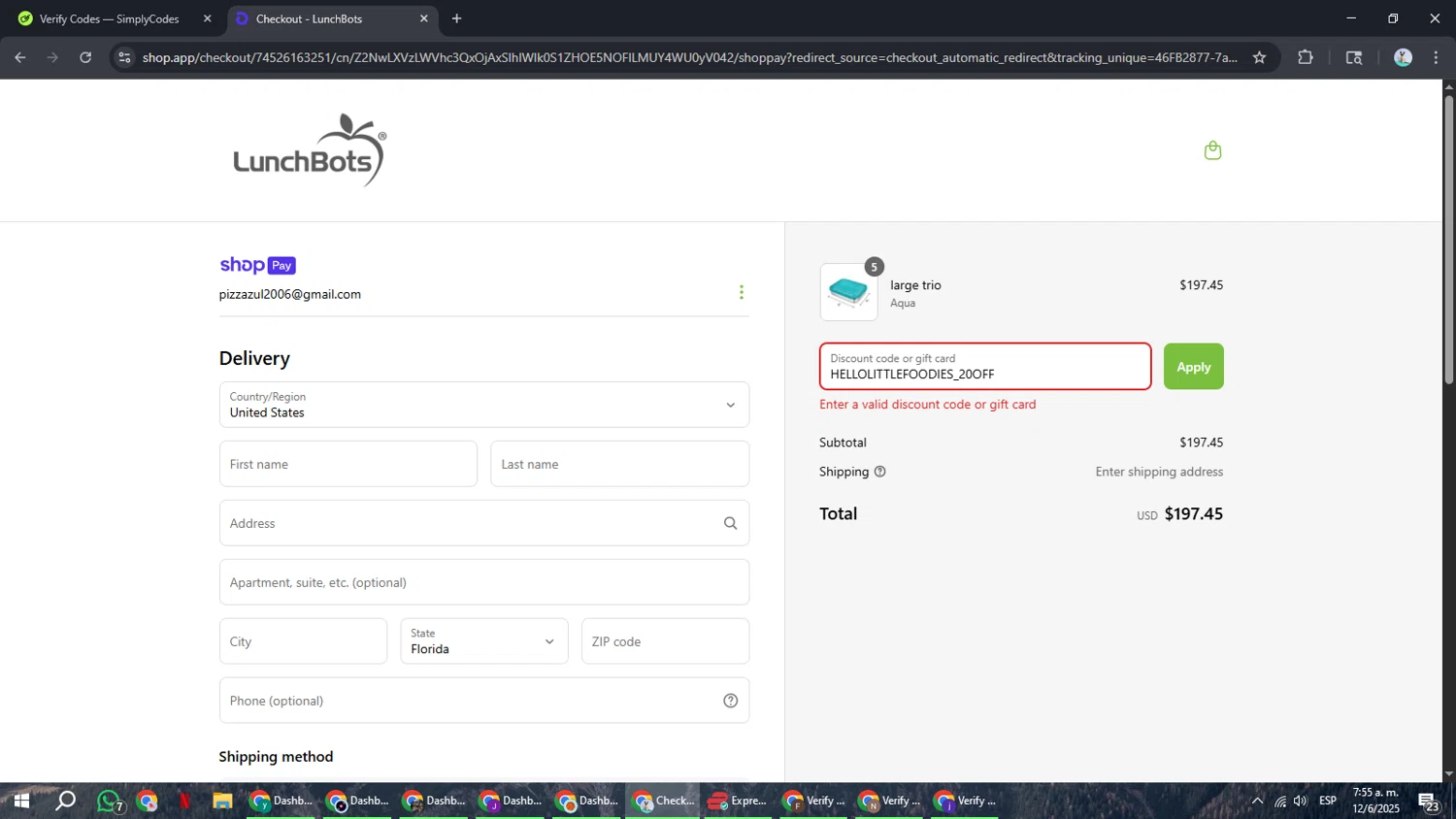The width and height of the screenshot is (1456, 819).
Task: Click the LunchBots logo
Action: pos(310,150)
